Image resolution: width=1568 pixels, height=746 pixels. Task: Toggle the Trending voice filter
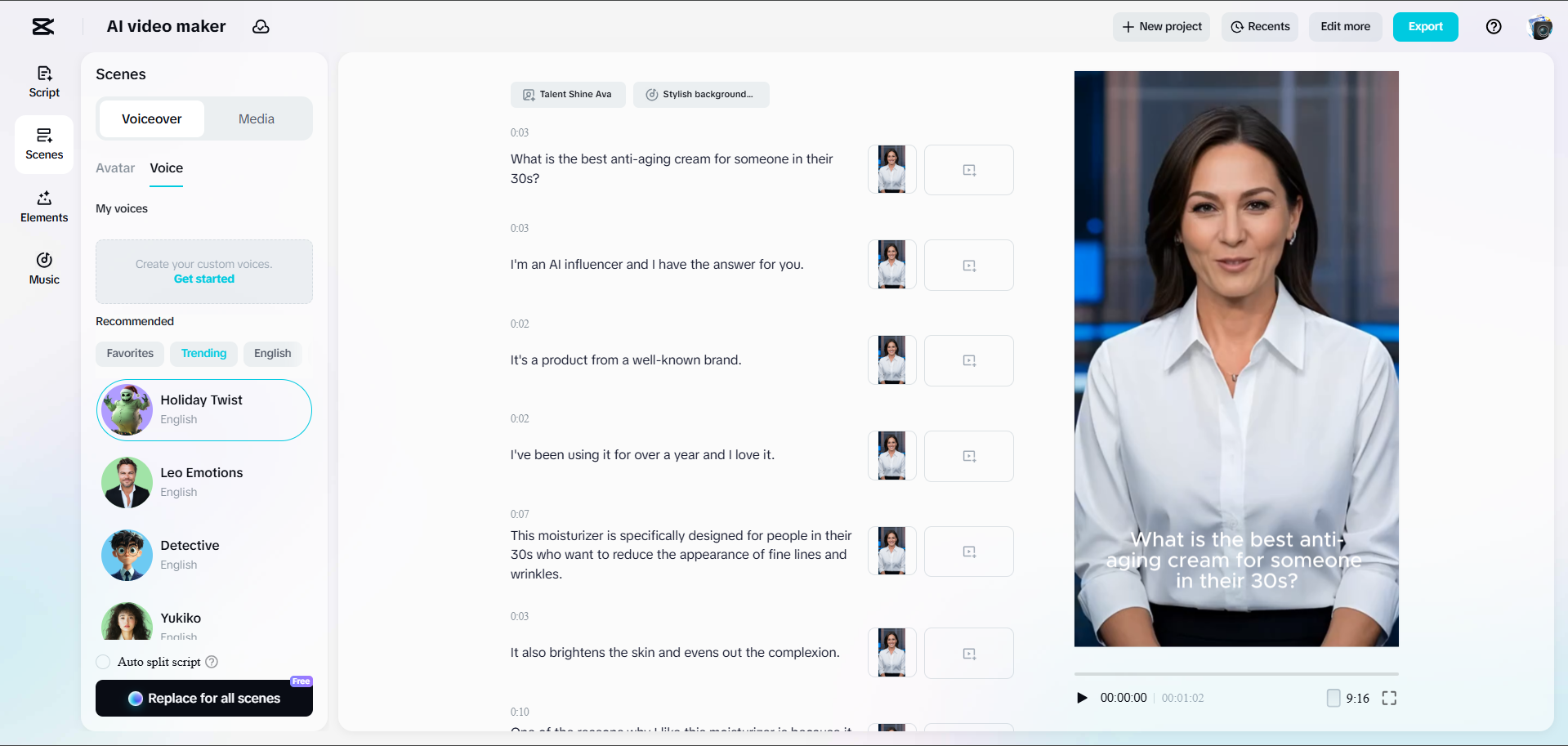203,354
